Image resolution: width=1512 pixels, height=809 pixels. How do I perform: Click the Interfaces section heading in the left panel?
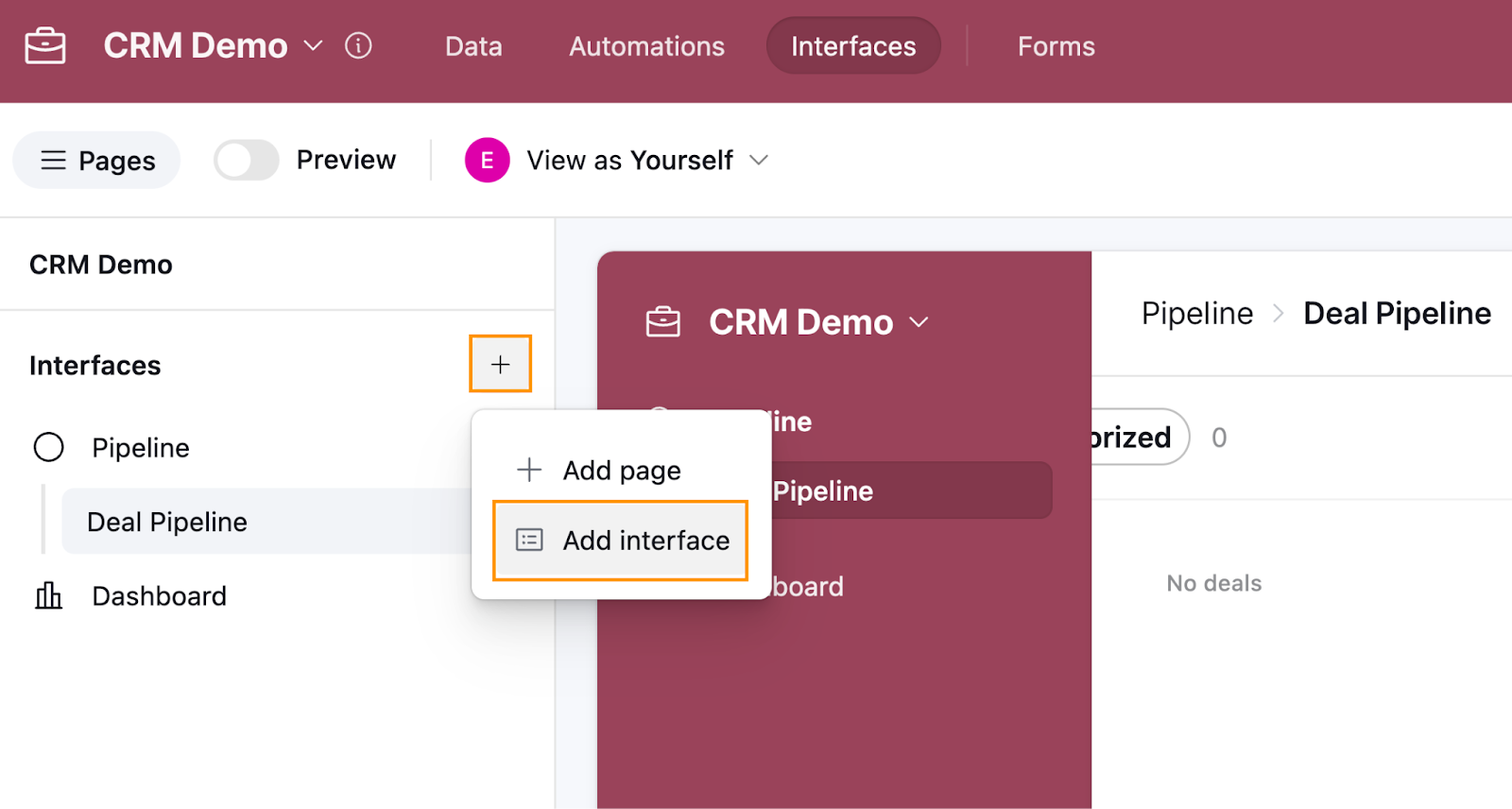tap(95, 366)
